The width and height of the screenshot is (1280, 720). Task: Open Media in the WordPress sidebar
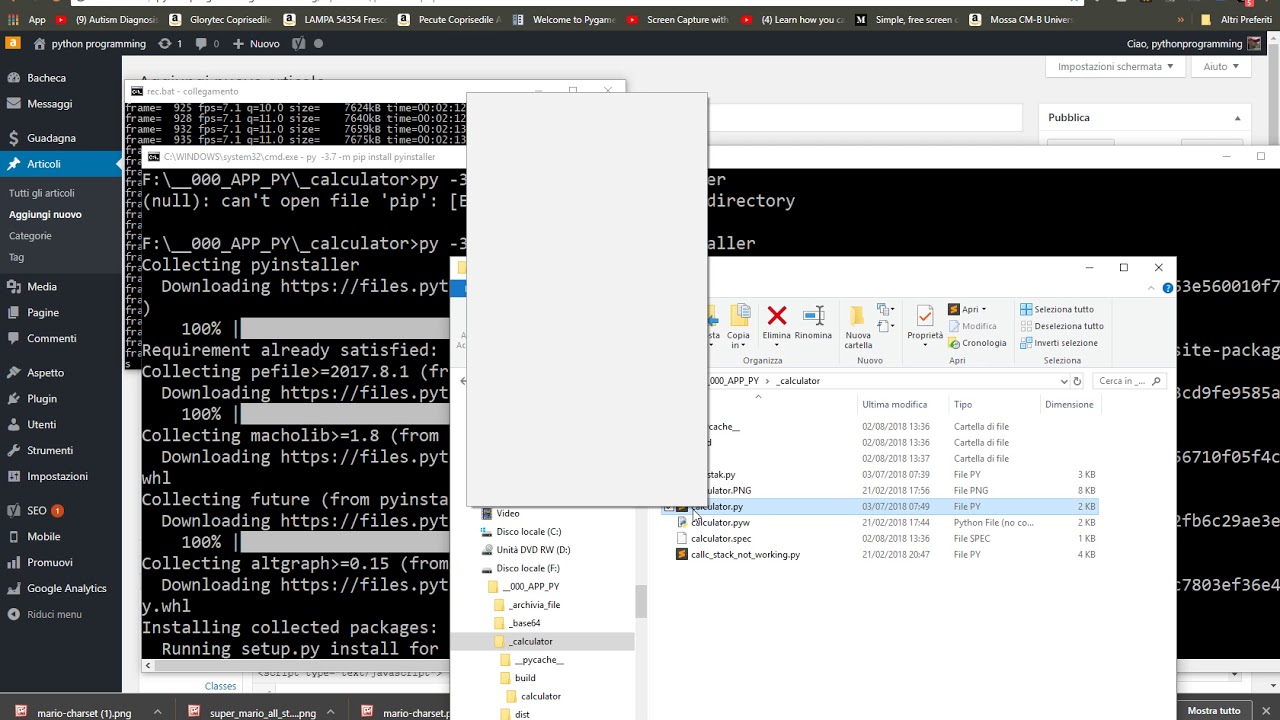coord(42,286)
